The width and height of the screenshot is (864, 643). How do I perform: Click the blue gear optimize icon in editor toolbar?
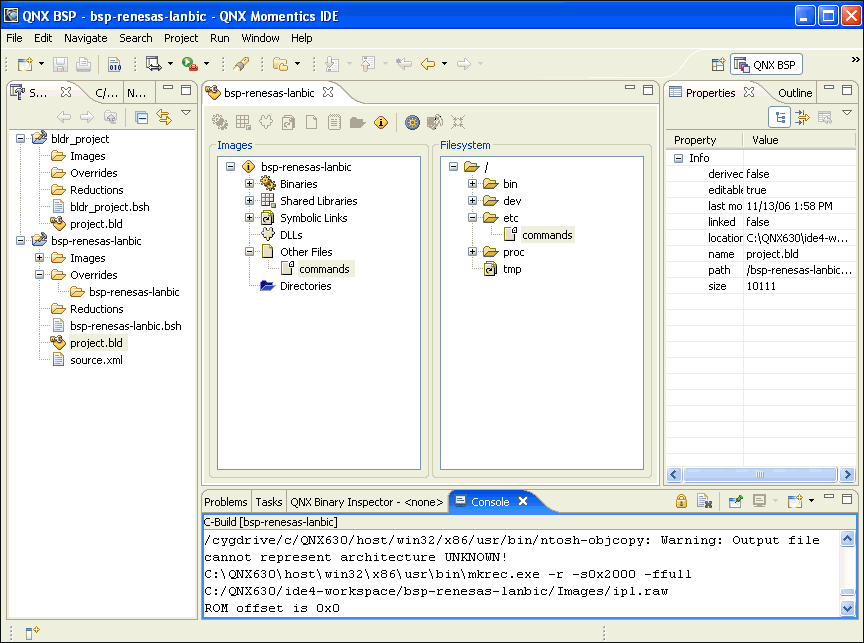[x=412, y=122]
